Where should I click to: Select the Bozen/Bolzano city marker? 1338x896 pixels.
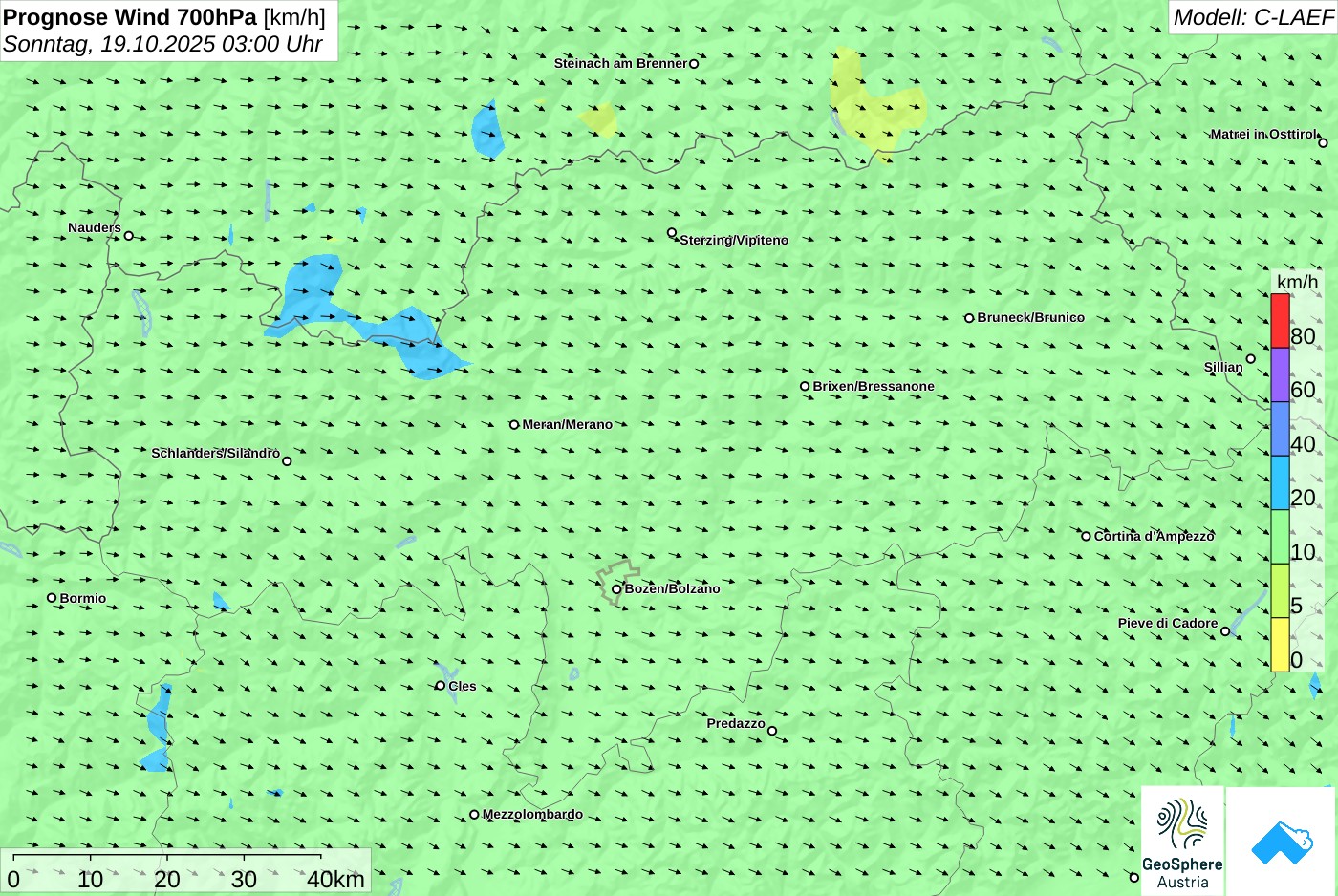616,589
